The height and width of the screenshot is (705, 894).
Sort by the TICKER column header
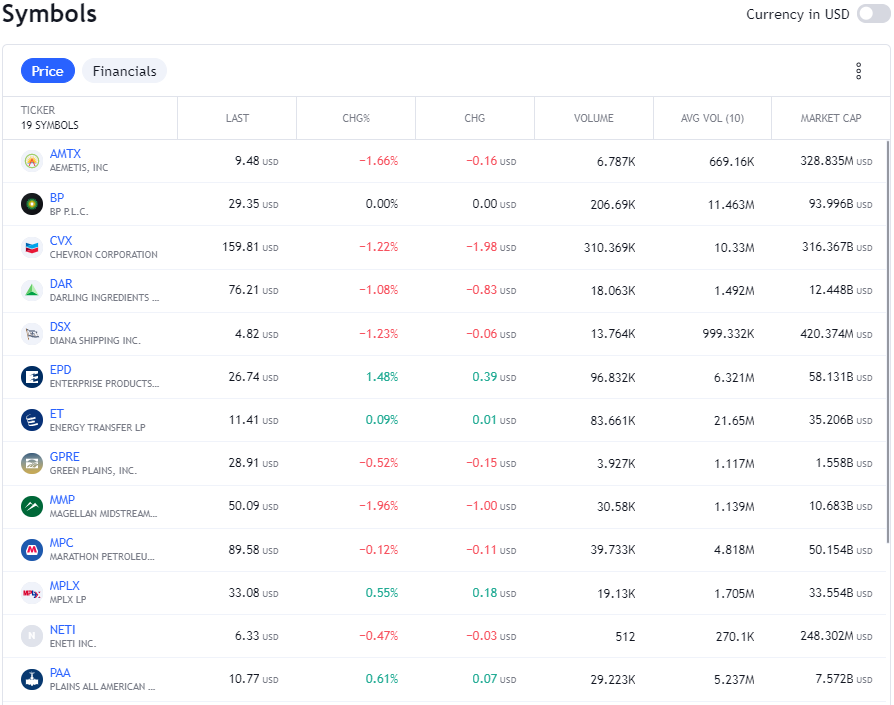coord(38,110)
